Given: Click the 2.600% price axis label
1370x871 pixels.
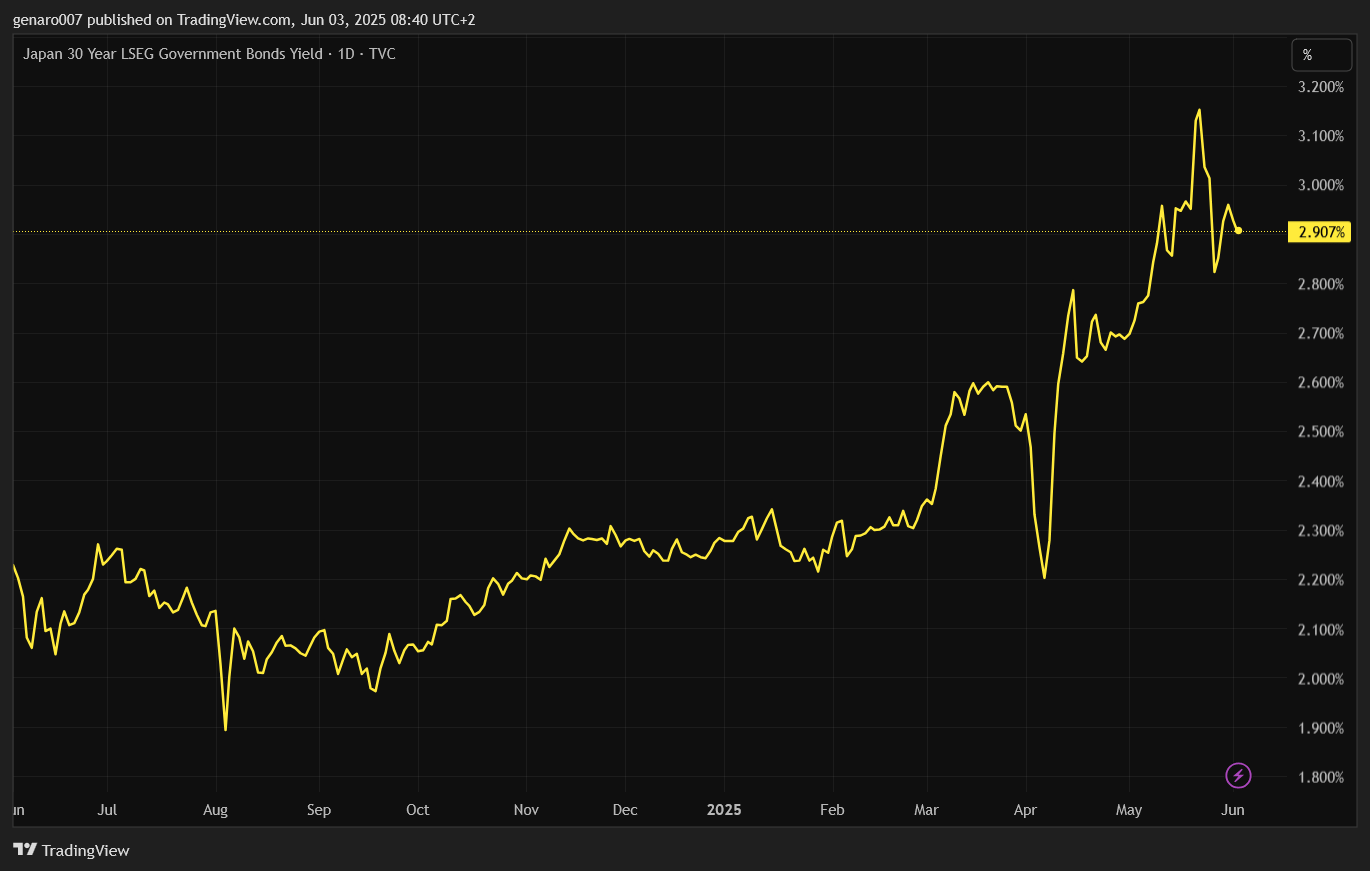Looking at the screenshot, I should [1321, 383].
